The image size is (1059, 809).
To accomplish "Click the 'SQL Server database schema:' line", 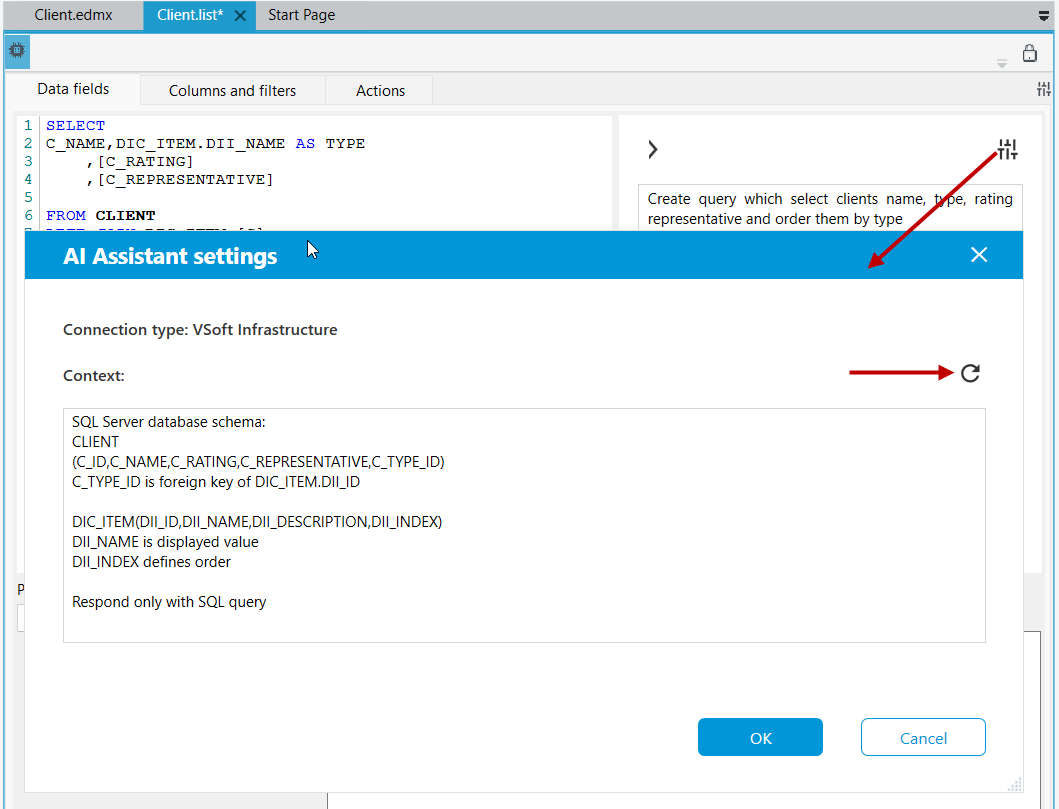I will tap(169, 422).
